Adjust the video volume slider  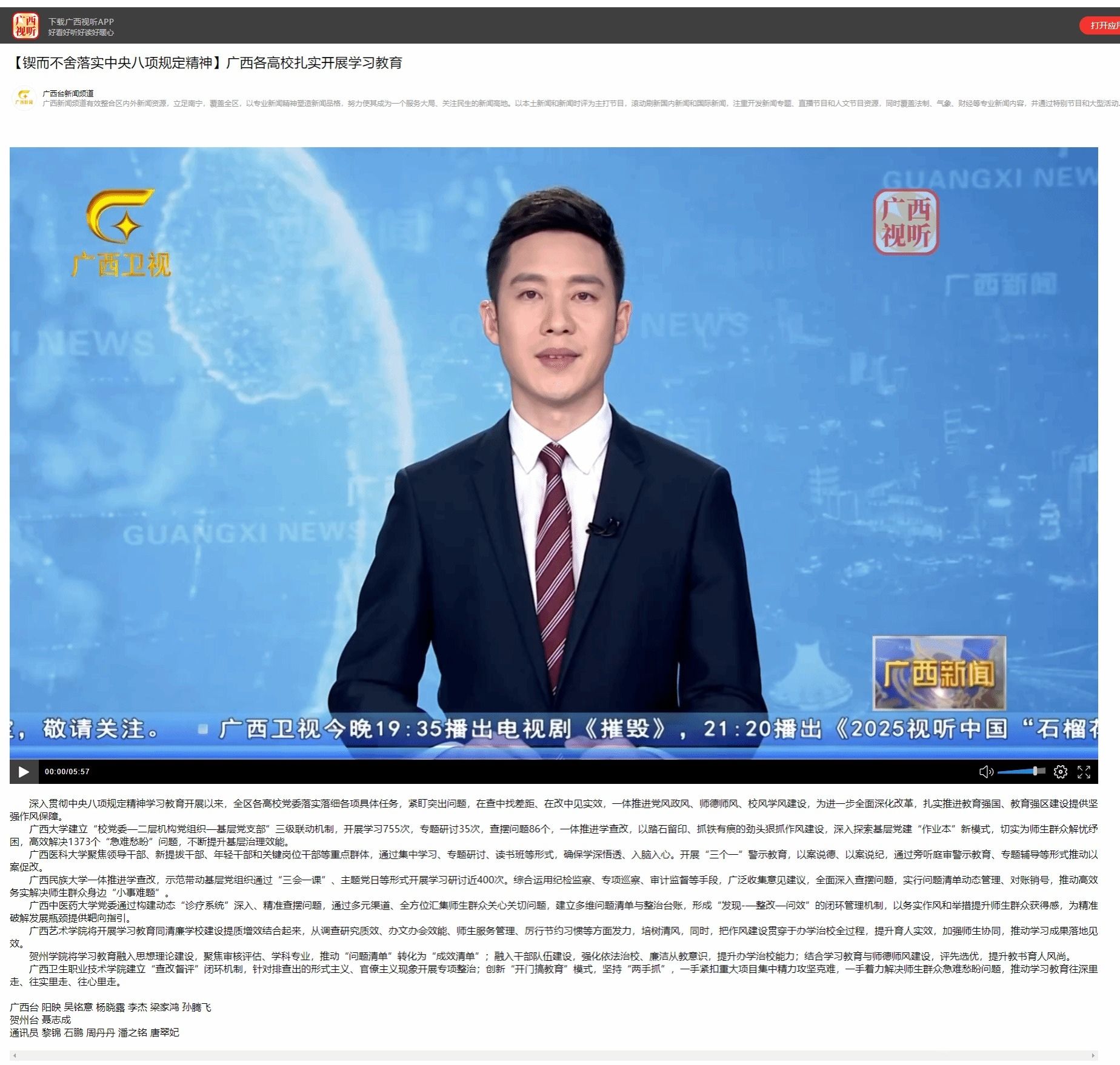tap(1017, 771)
